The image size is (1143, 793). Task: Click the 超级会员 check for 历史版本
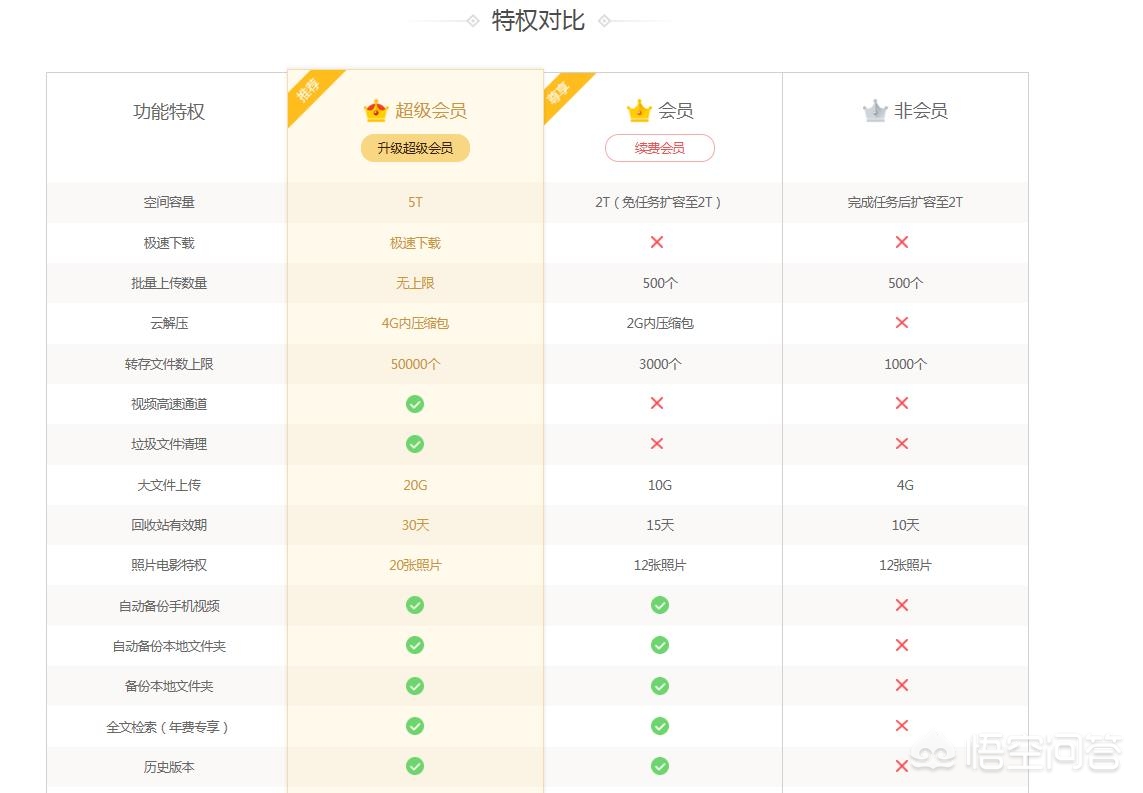tap(415, 766)
